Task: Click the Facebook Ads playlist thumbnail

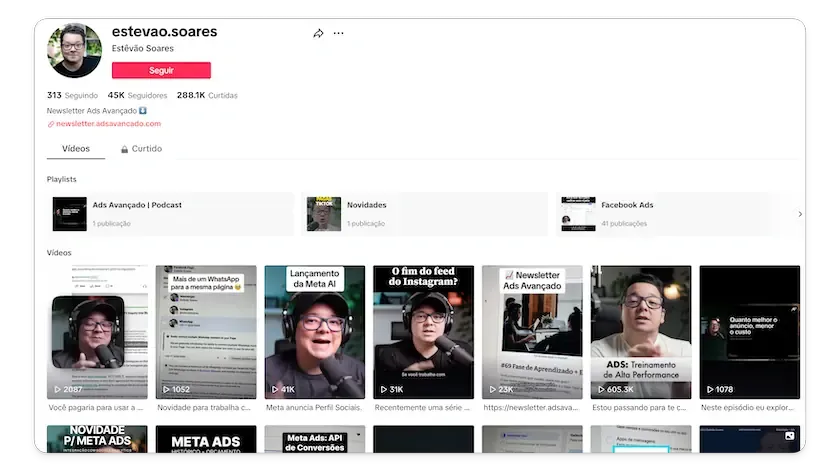Action: click(578, 214)
